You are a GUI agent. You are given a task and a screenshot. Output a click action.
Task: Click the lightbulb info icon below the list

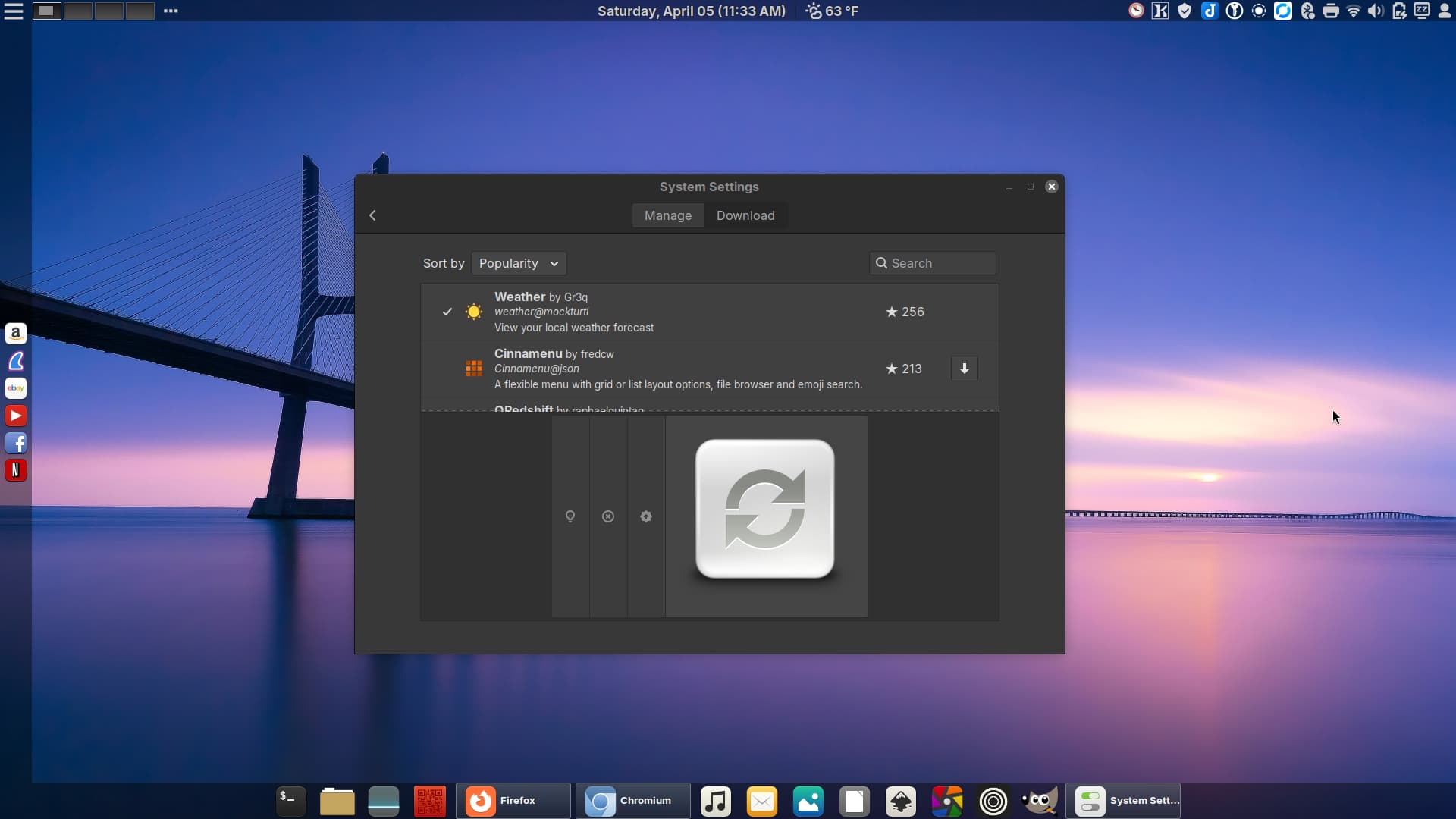pos(570,516)
